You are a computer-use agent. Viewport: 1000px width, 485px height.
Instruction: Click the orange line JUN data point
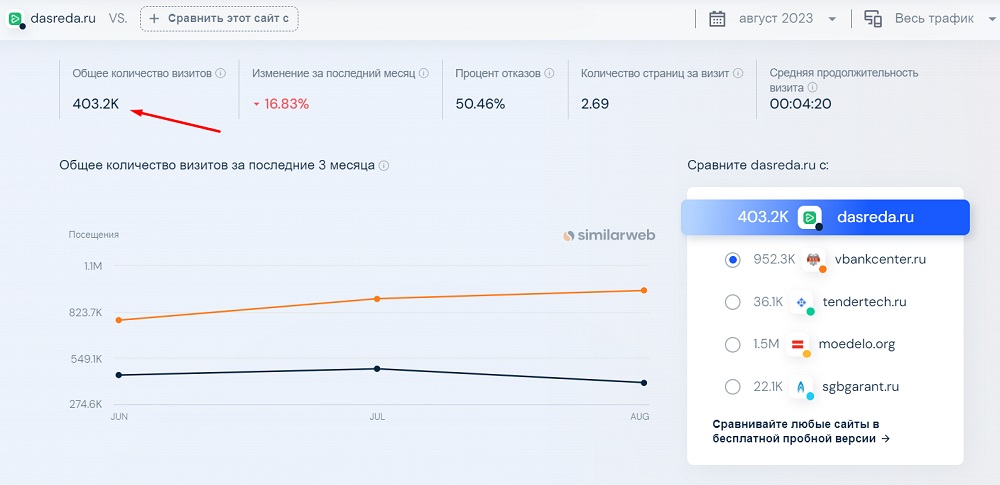tap(119, 320)
